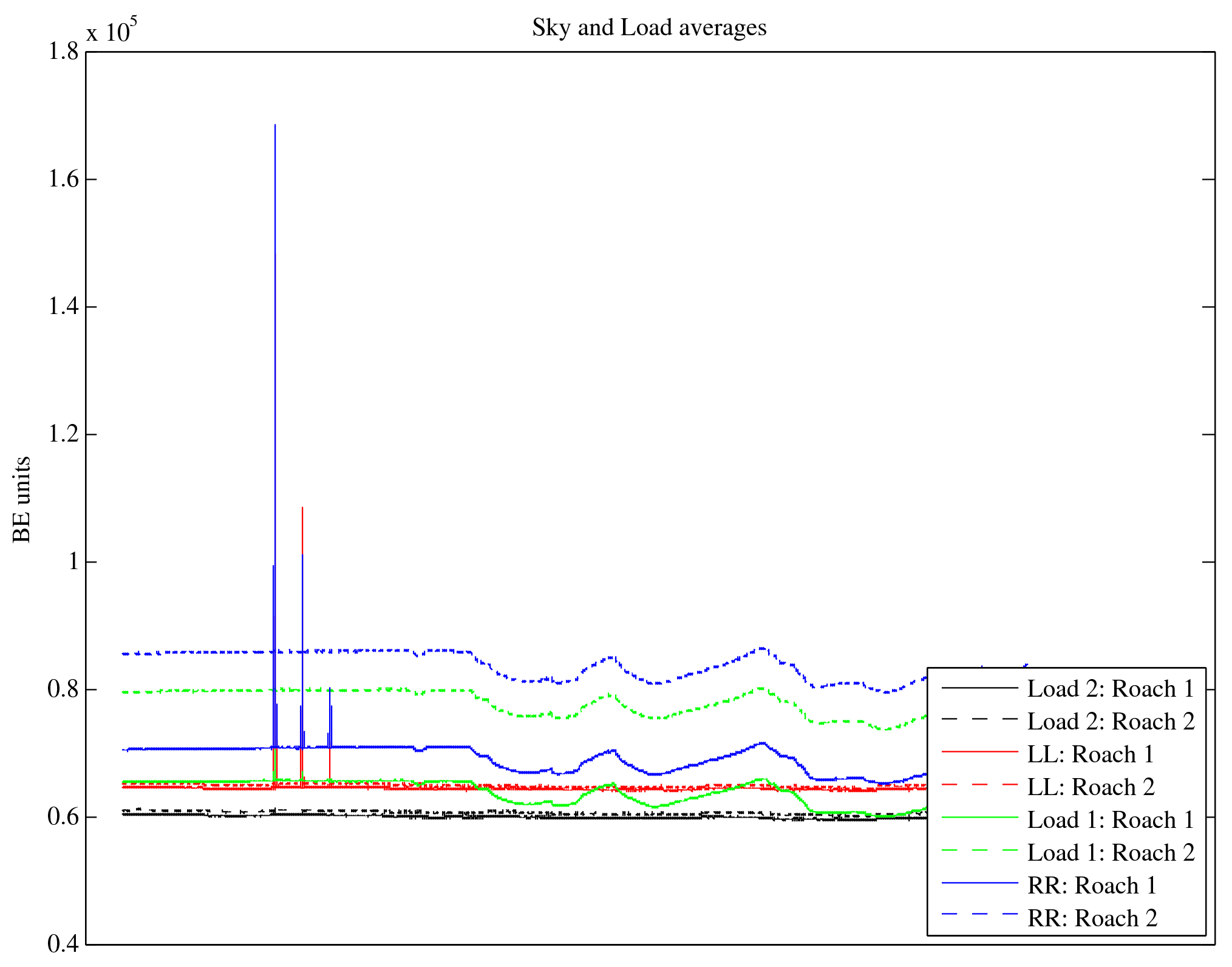Click the 'BE units' y-axis label
Screen dimensions: 1232x967
coord(22,499)
